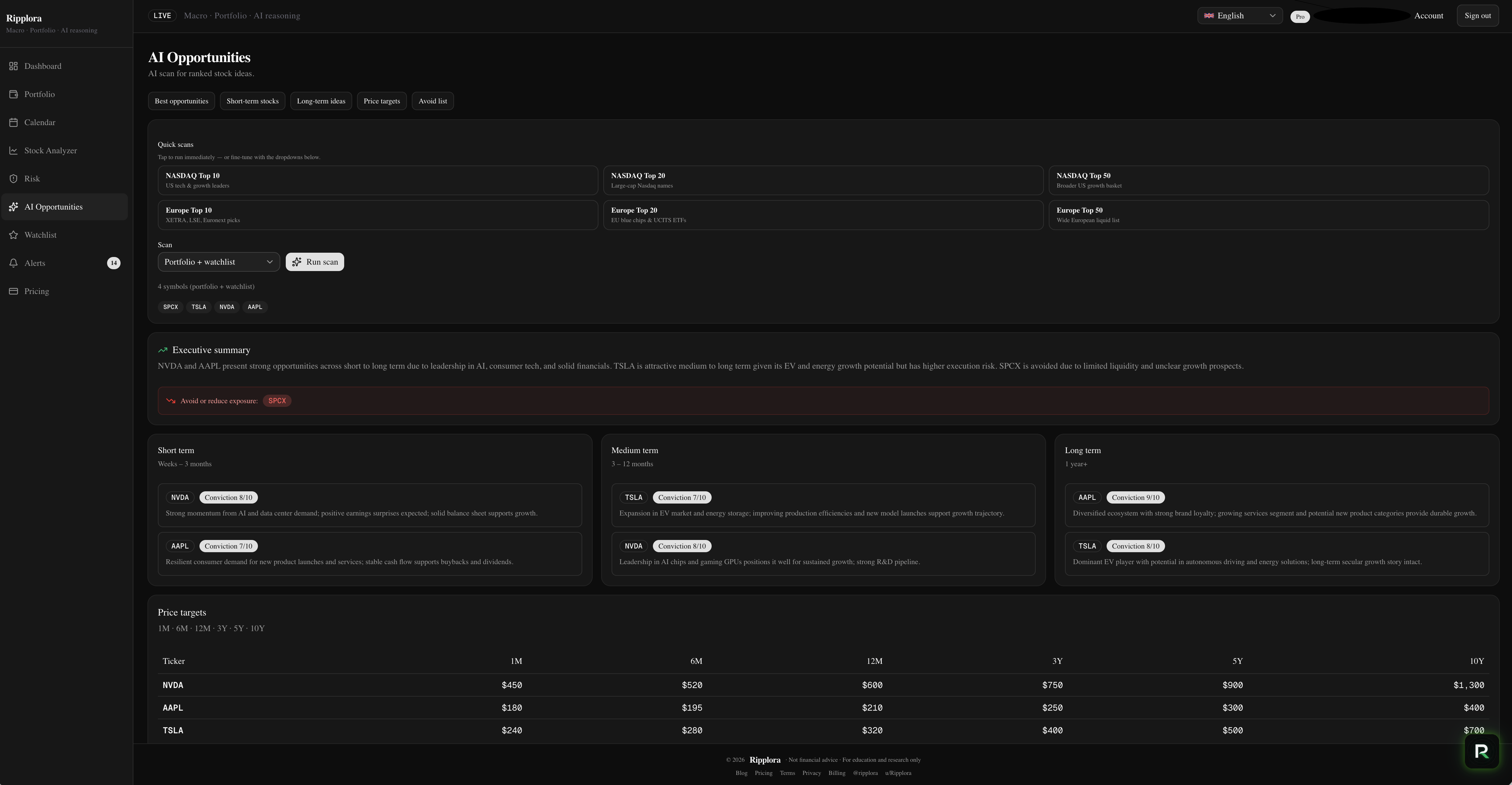Click the red SPCX avoid tag
1512x785 pixels.
277,401
